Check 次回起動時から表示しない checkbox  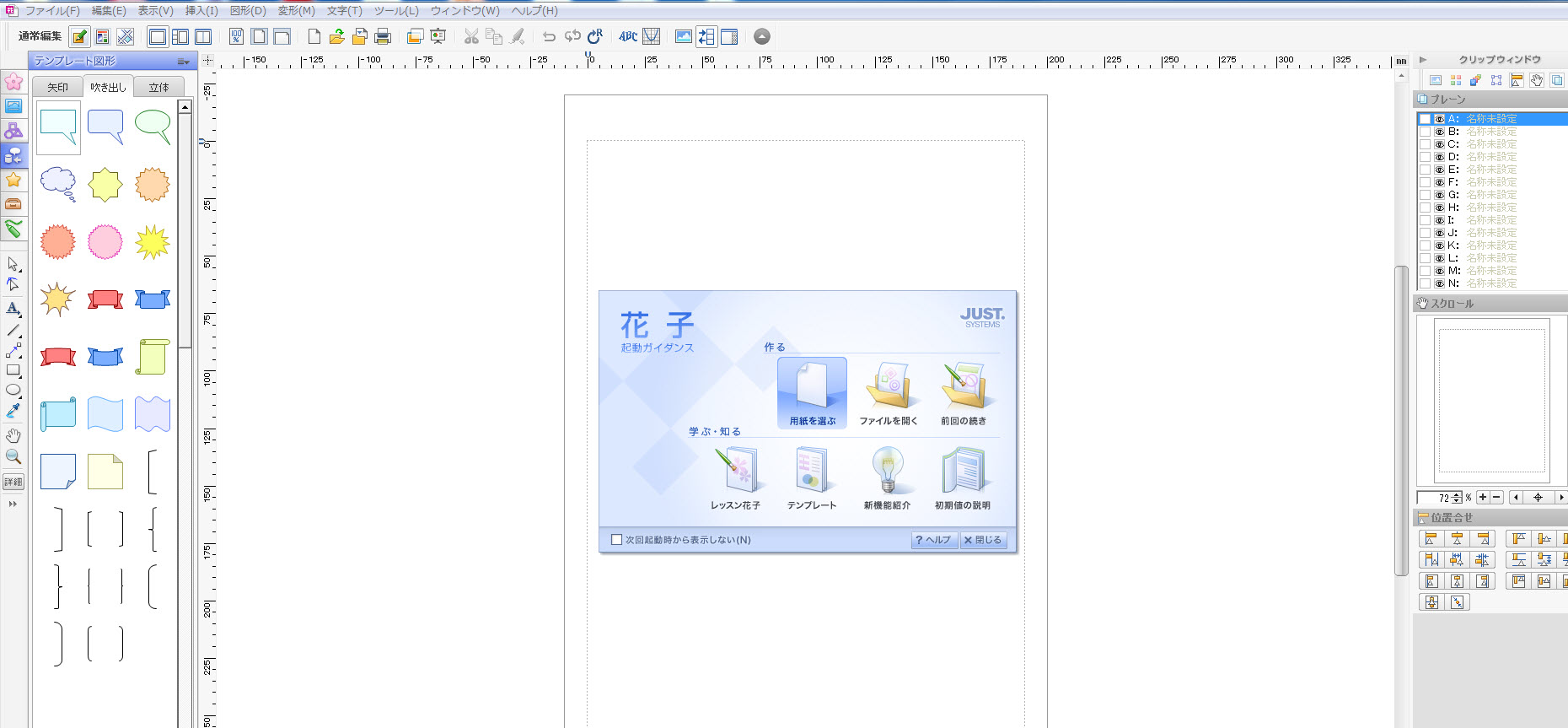[x=616, y=540]
